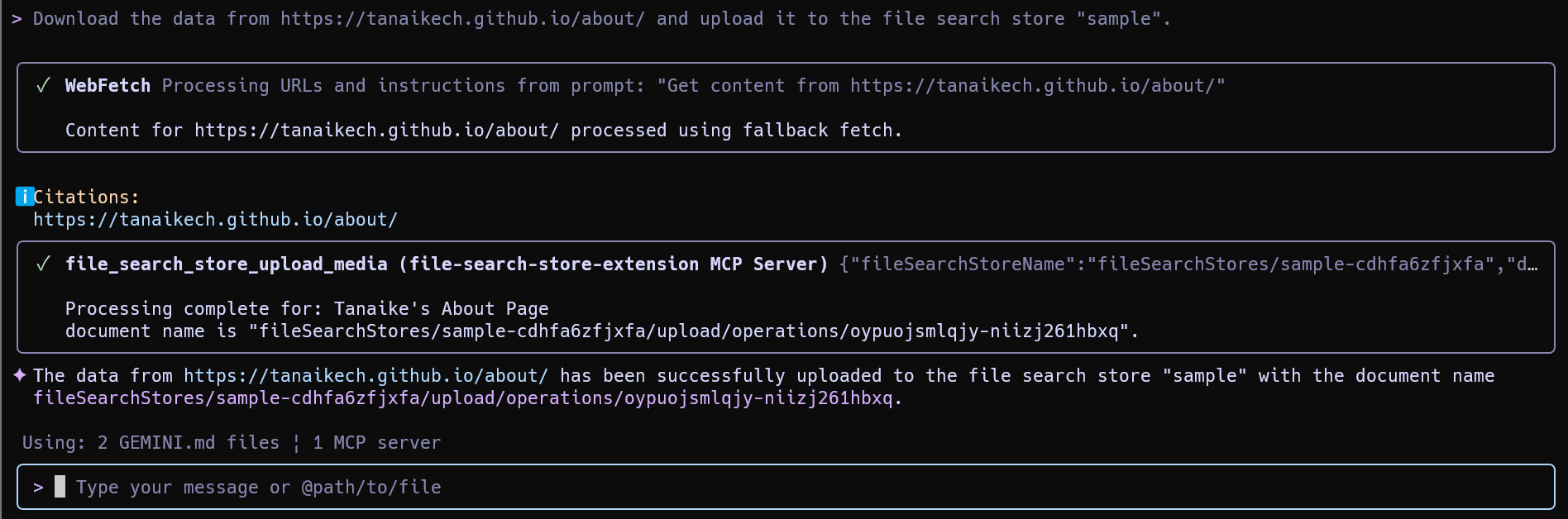Open the URL listed under Citations

[215, 220]
